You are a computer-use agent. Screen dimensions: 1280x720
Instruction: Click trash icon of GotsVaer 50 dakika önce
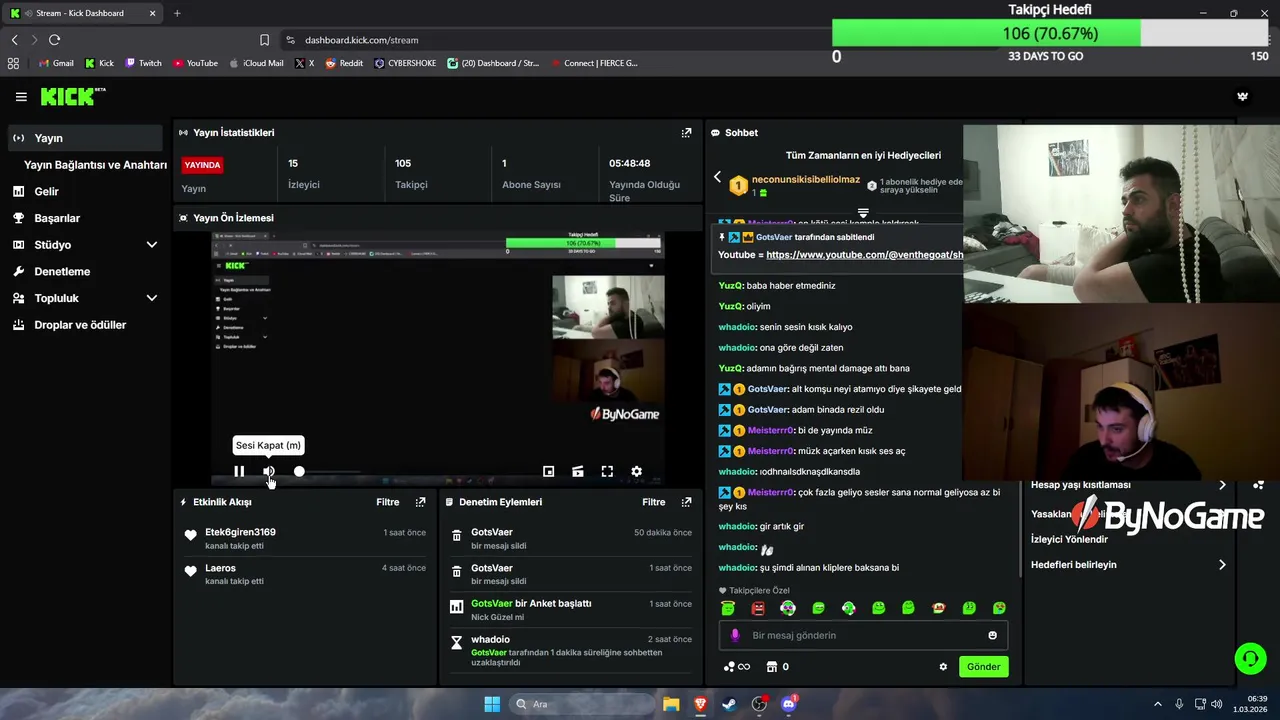457,537
